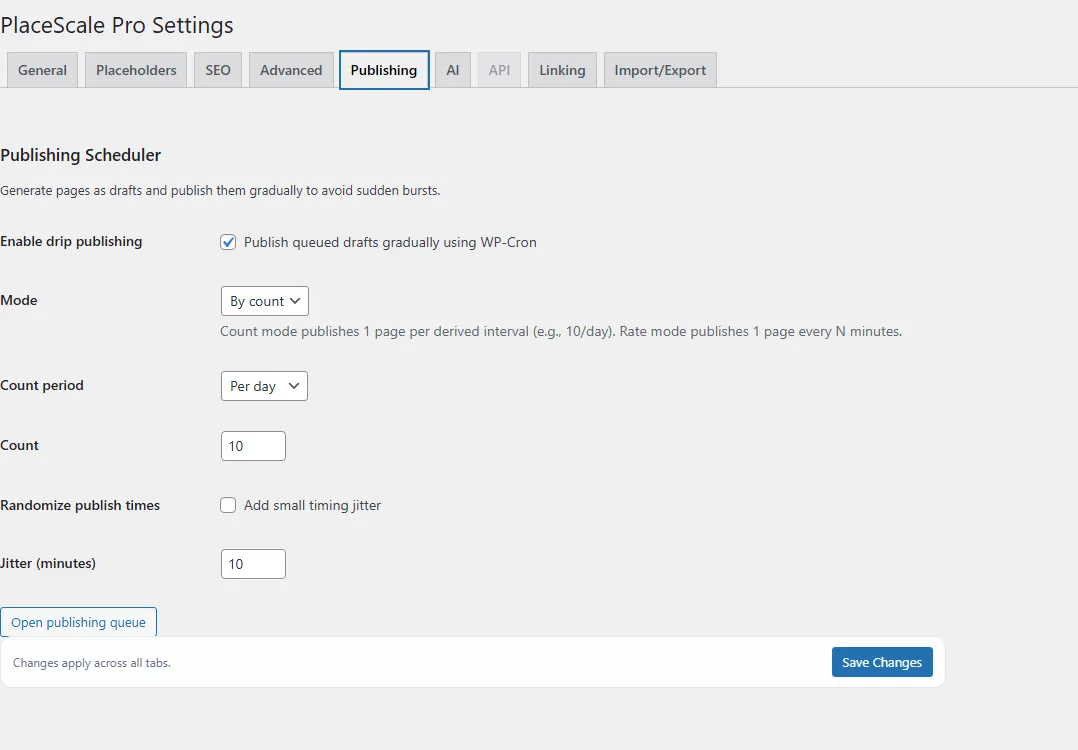Open the Count period dropdown
Screen dimensions: 1078x750
263,385
